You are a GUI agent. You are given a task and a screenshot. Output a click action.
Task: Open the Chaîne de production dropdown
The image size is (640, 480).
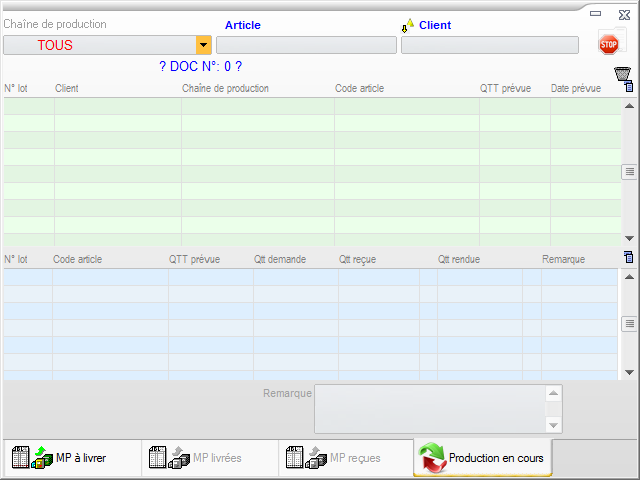[x=203, y=45]
